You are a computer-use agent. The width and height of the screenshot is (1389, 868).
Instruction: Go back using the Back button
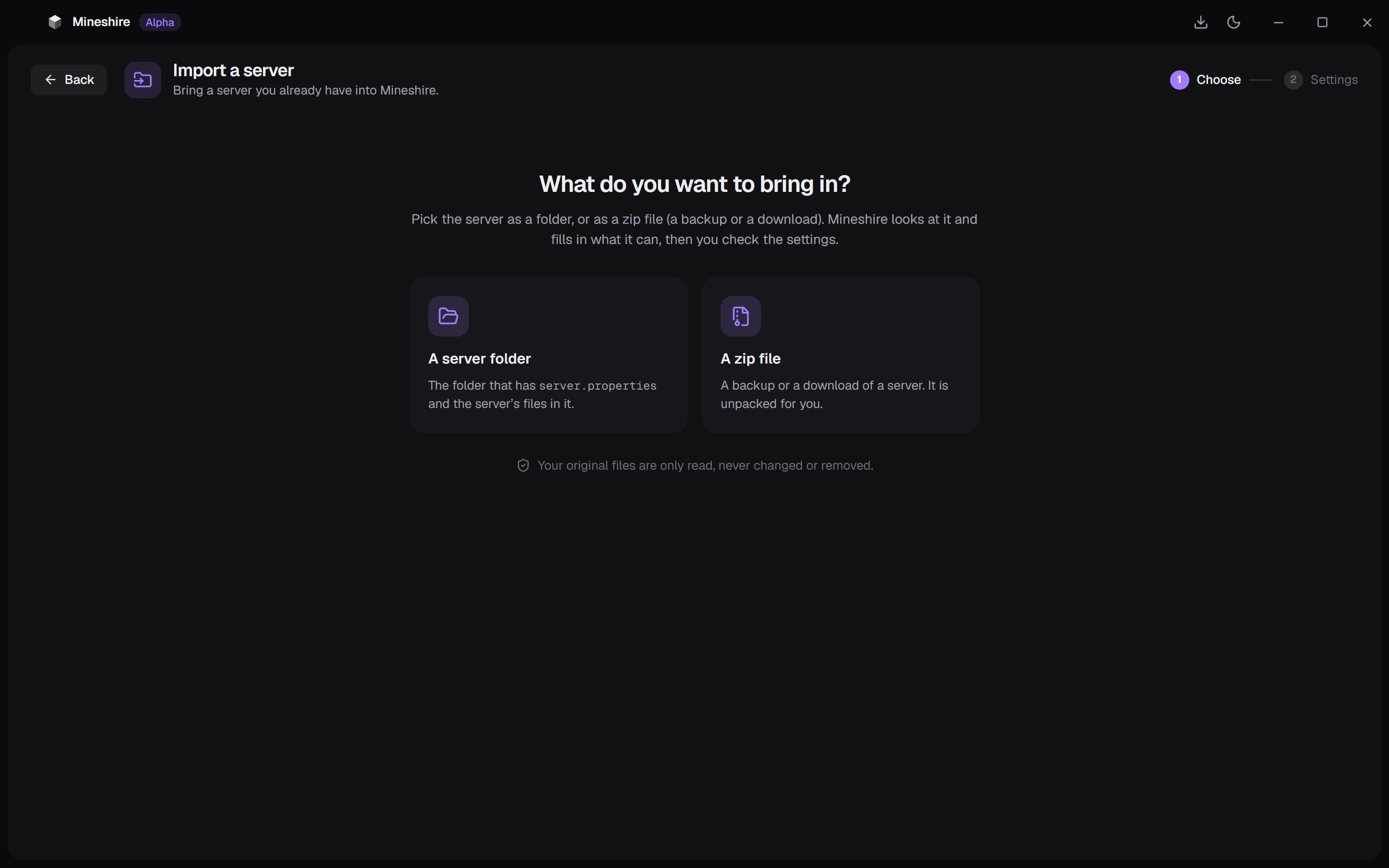[69, 80]
